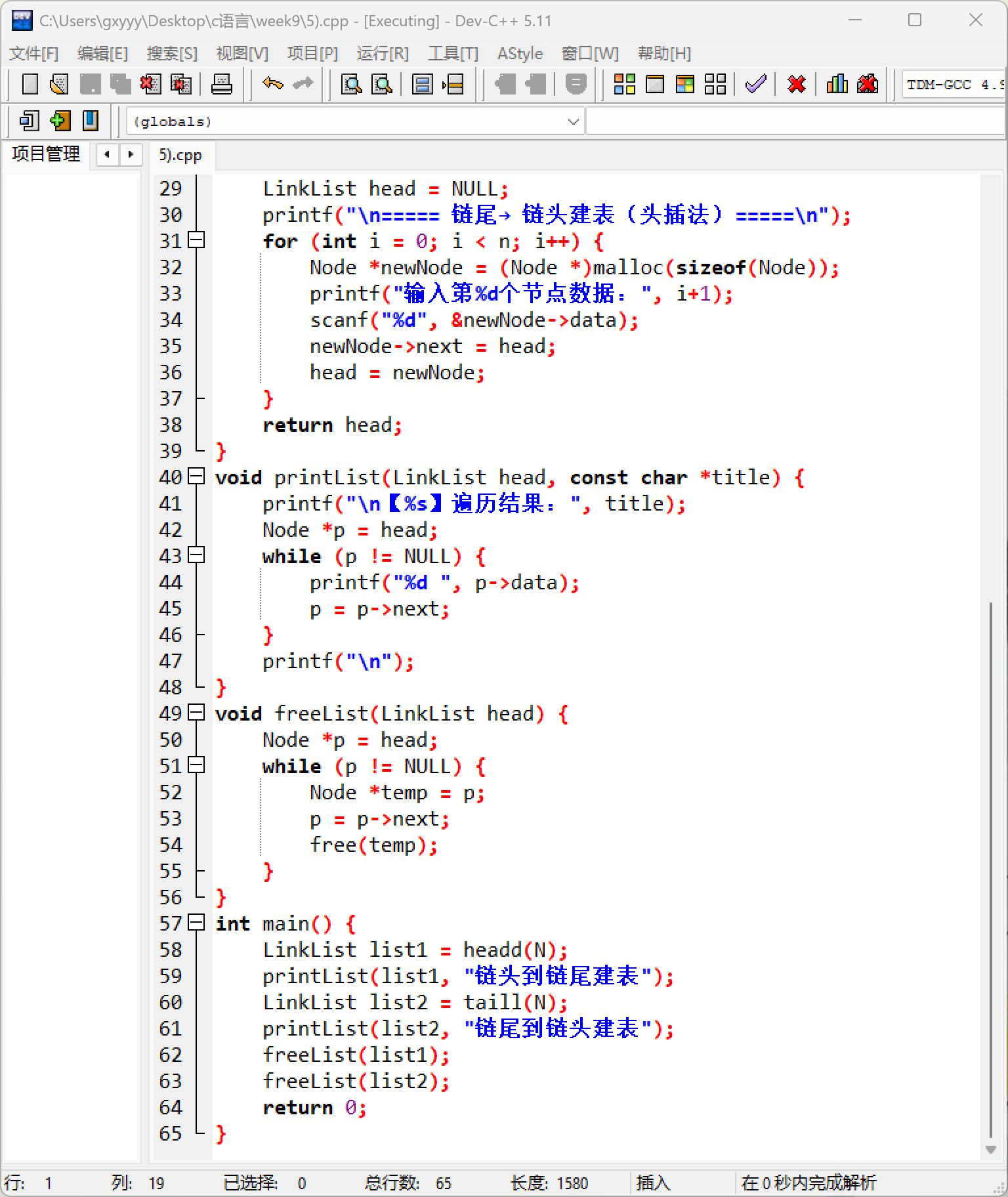Viewport: 1008px width, 1197px height.
Task: Click the Insert icon on second toolbar
Action: click(30, 121)
